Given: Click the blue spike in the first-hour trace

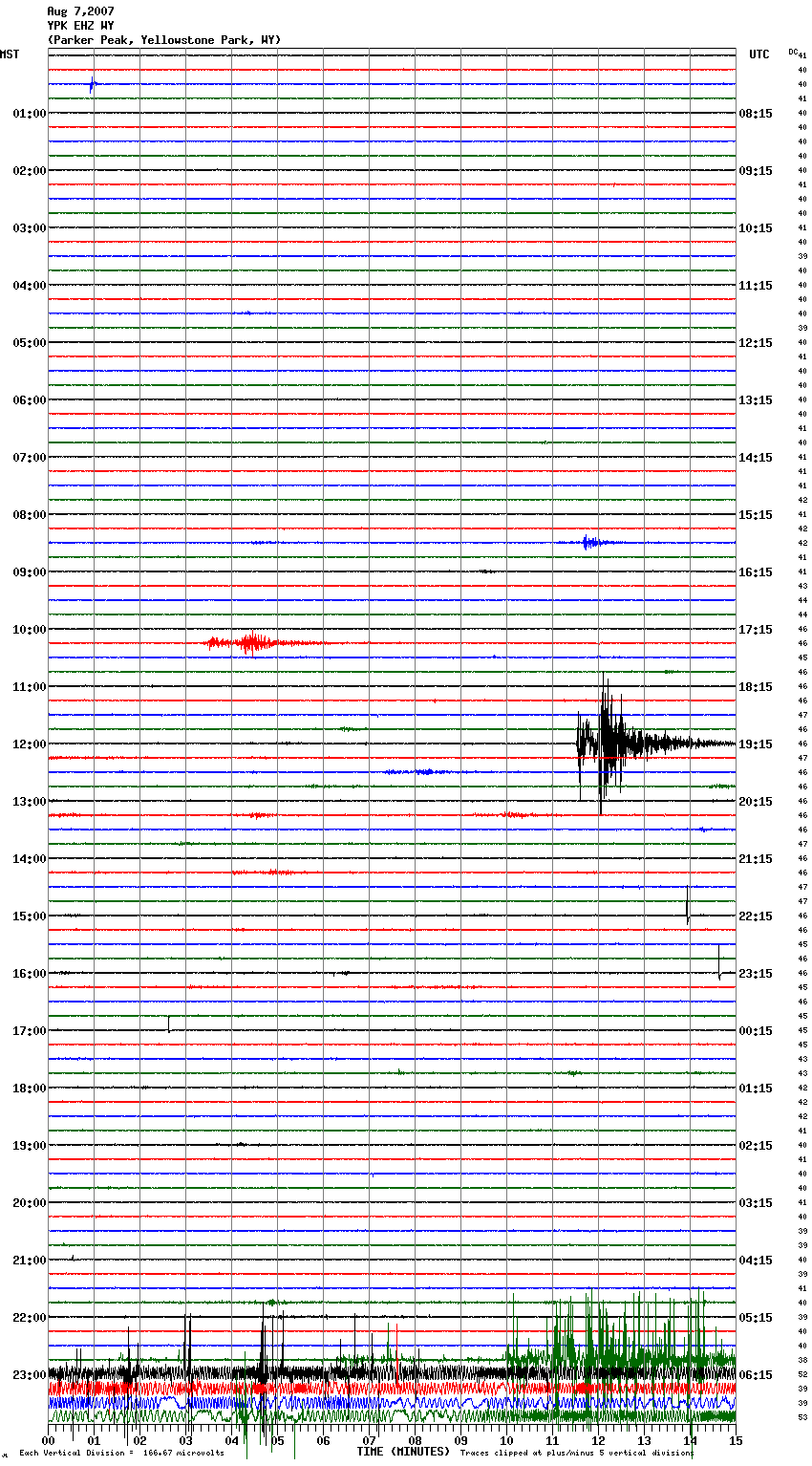Looking at the screenshot, I should click(x=92, y=84).
